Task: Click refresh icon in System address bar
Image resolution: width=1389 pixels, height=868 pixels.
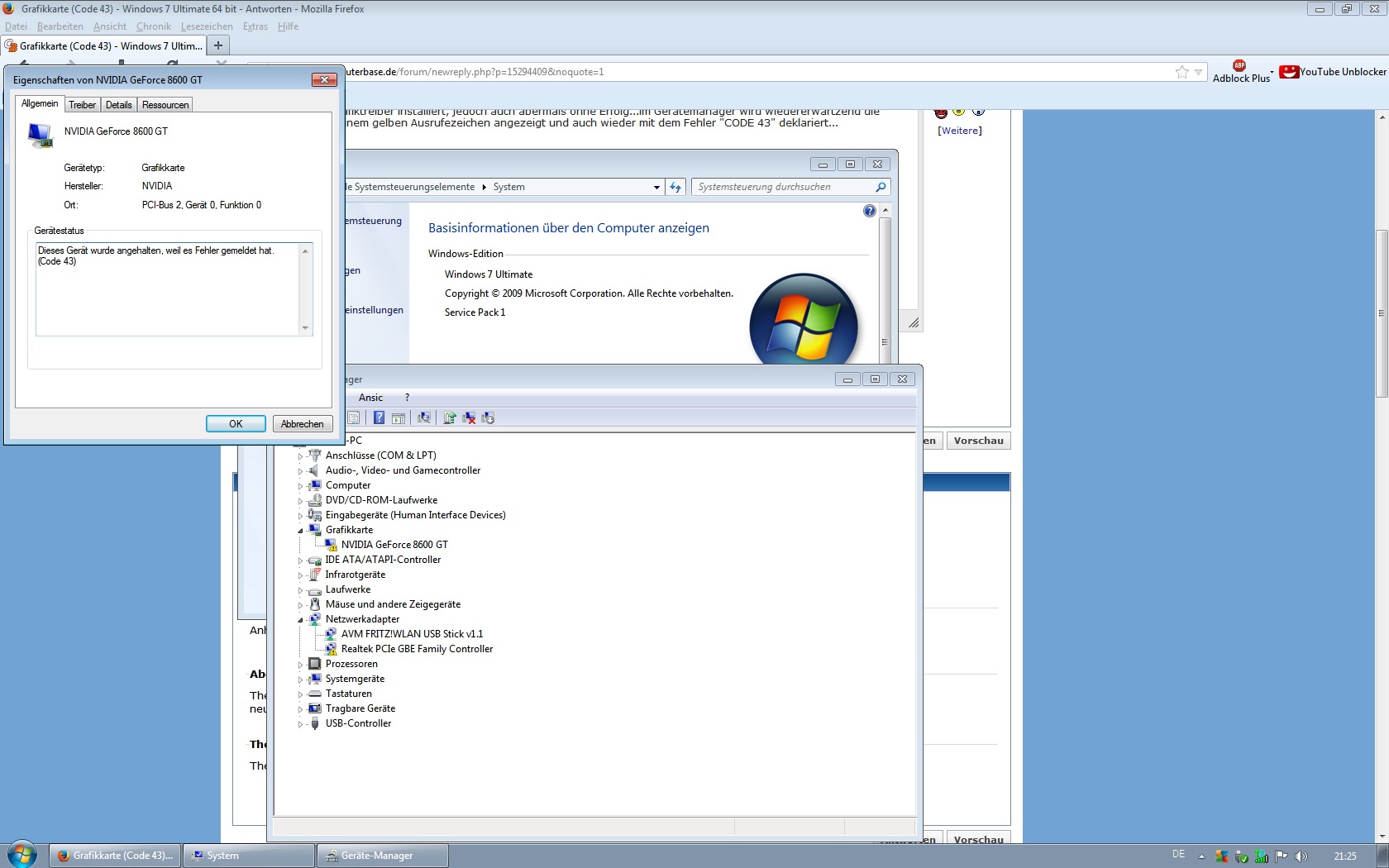Action: tap(675, 187)
